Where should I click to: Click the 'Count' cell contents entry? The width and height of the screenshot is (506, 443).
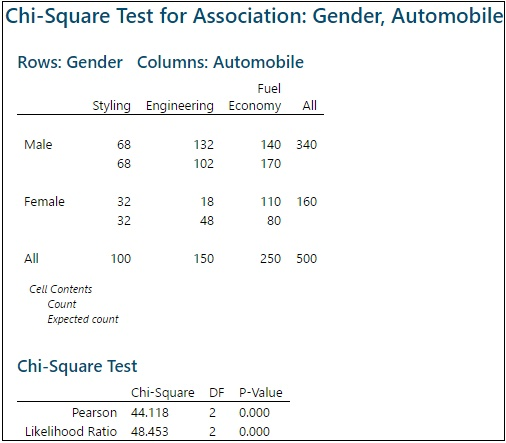(62, 304)
